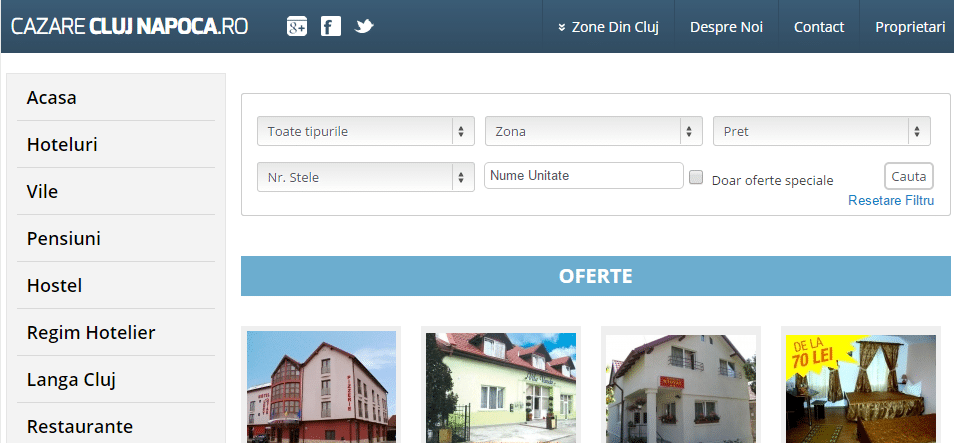Click the Facebook icon in header
Screen dimensions: 954x443
coord(330,27)
